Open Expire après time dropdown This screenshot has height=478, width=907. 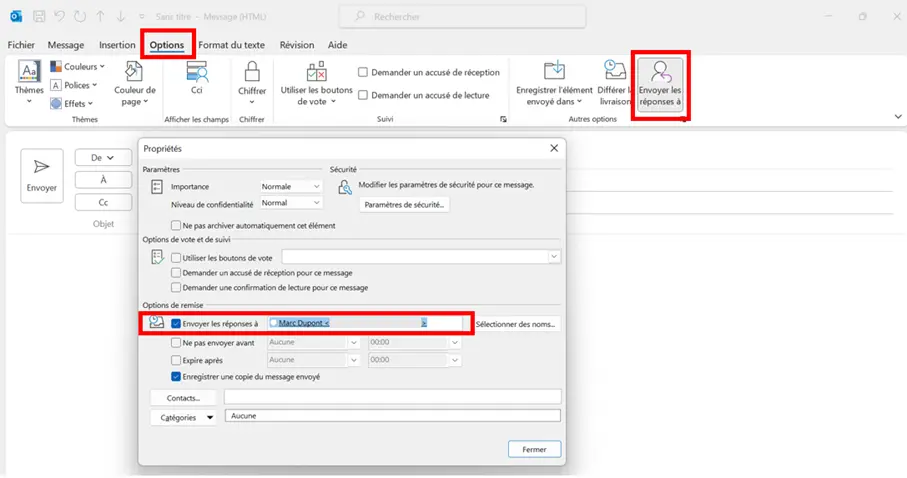click(x=455, y=360)
